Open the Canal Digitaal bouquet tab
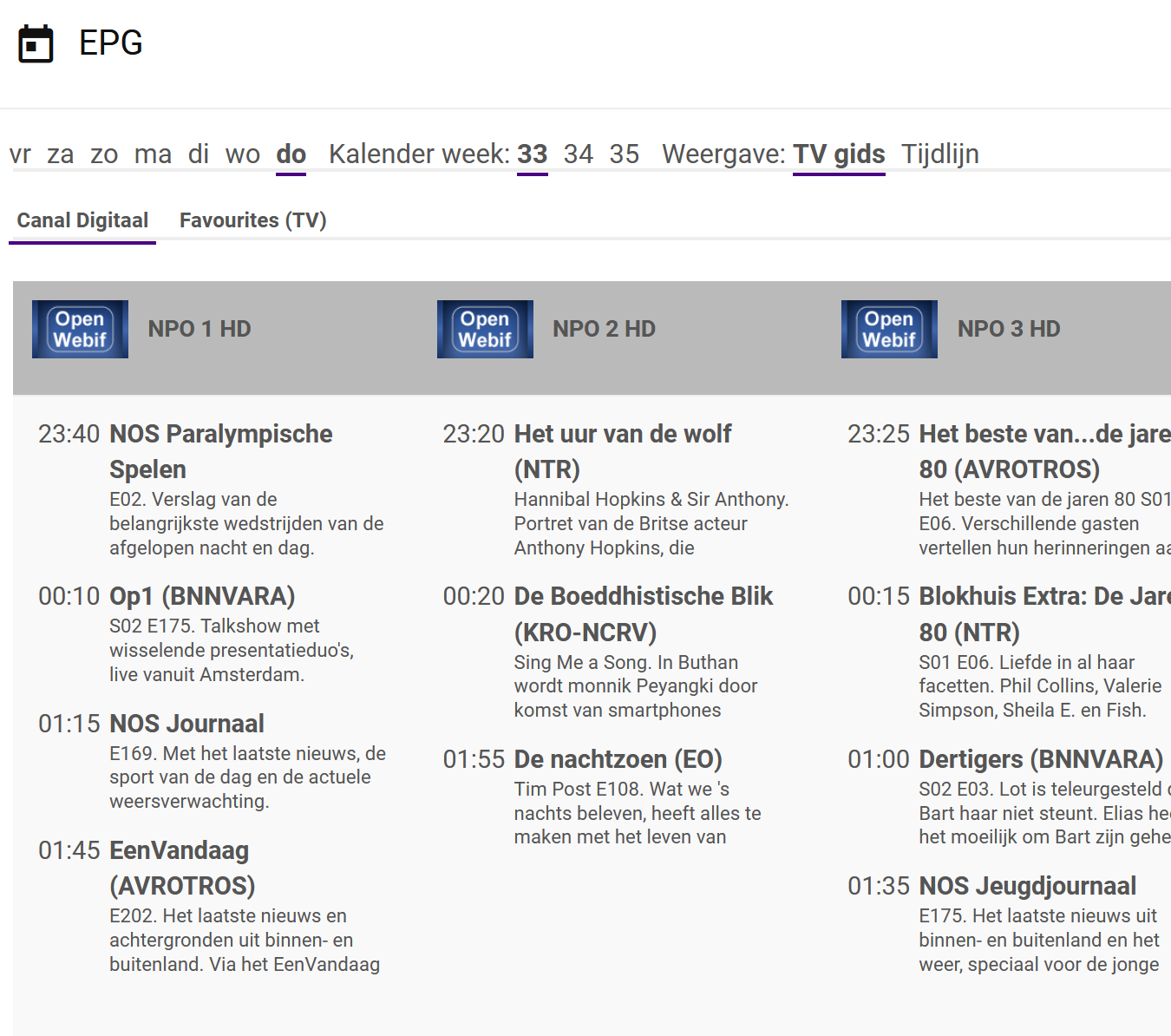 (x=82, y=220)
